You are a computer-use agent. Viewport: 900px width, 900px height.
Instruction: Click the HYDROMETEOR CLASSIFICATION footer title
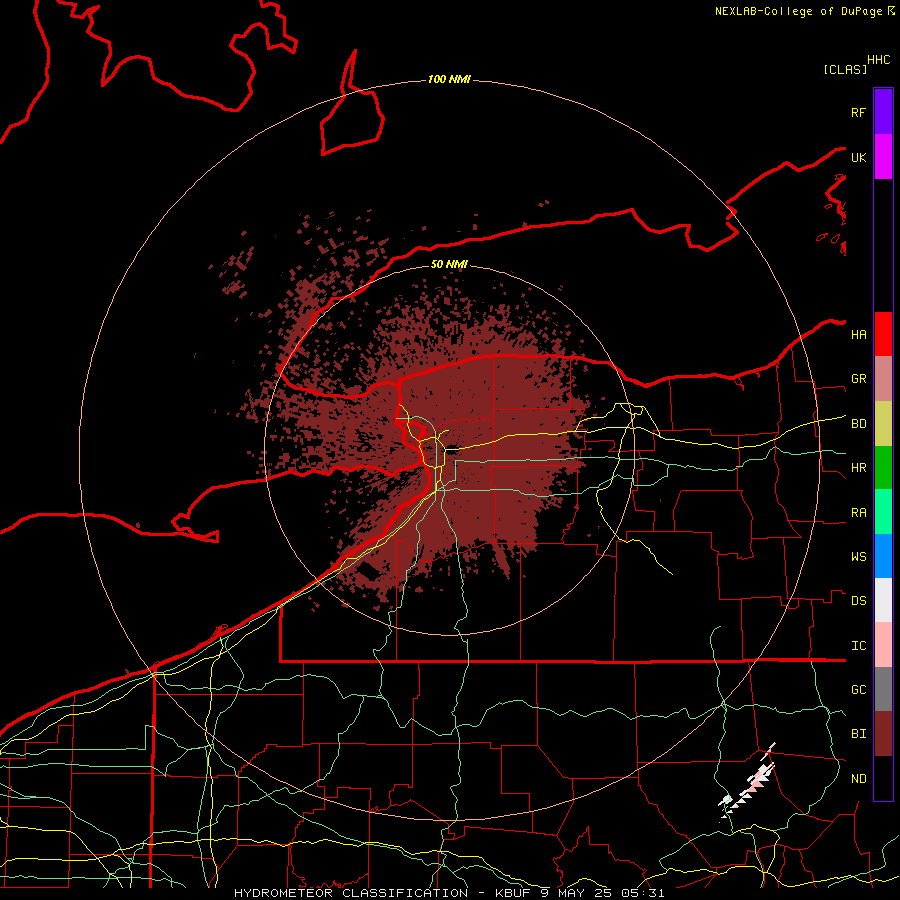pyautogui.click(x=351, y=893)
